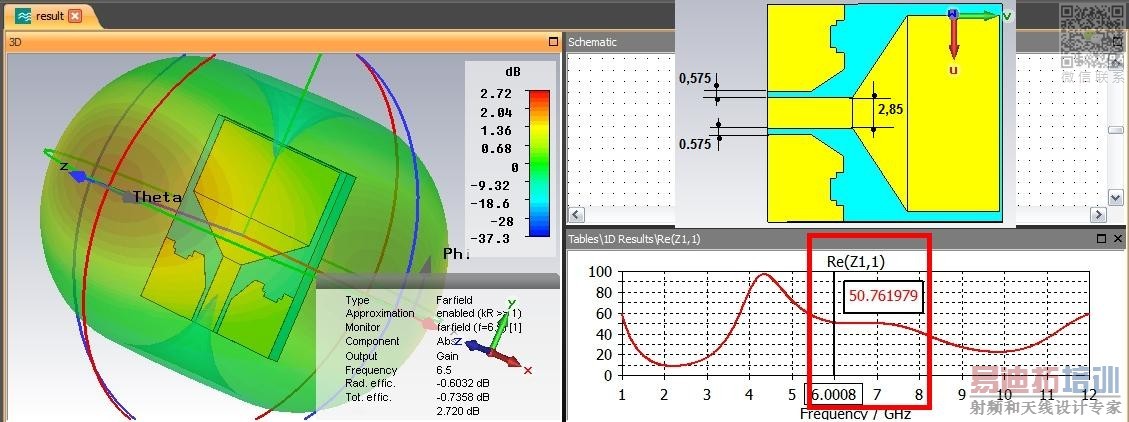Click the farfield dB color scale bar

click(539, 163)
